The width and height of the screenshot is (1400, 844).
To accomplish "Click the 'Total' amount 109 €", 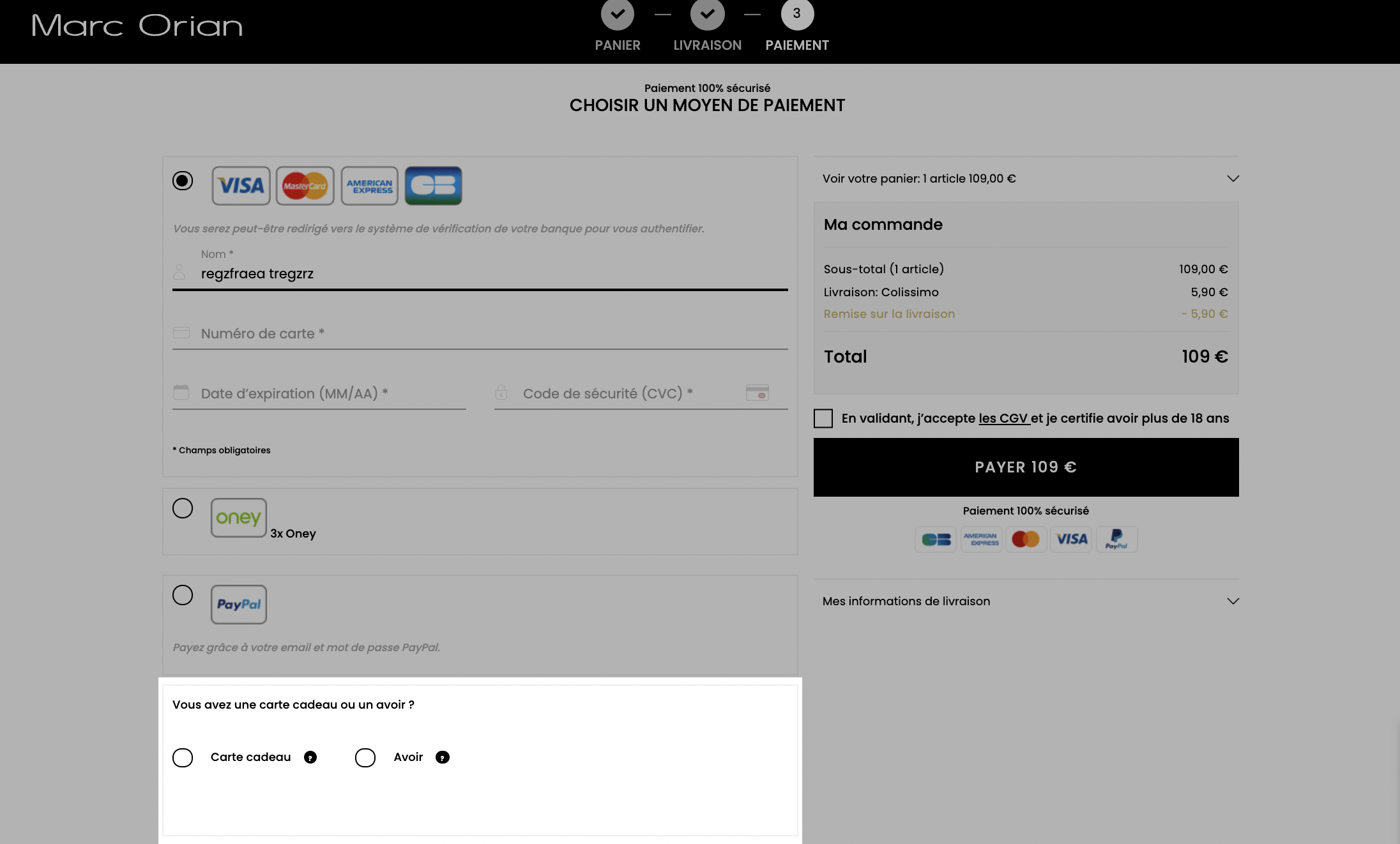I will pos(1205,357).
